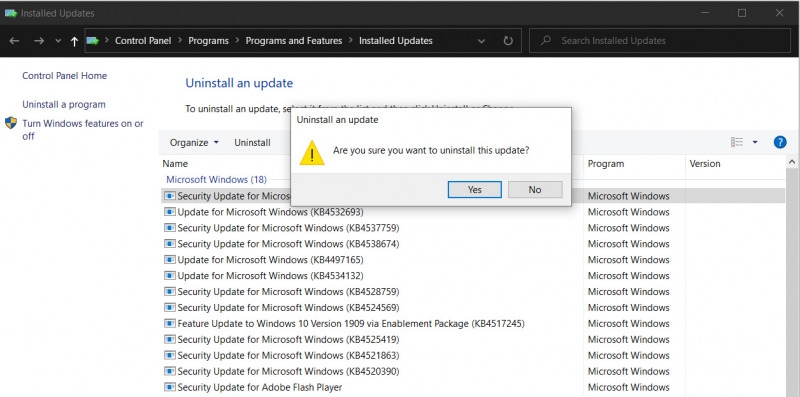Select the Programs and Features breadcrumb
800x397 pixels.
tap(294, 41)
